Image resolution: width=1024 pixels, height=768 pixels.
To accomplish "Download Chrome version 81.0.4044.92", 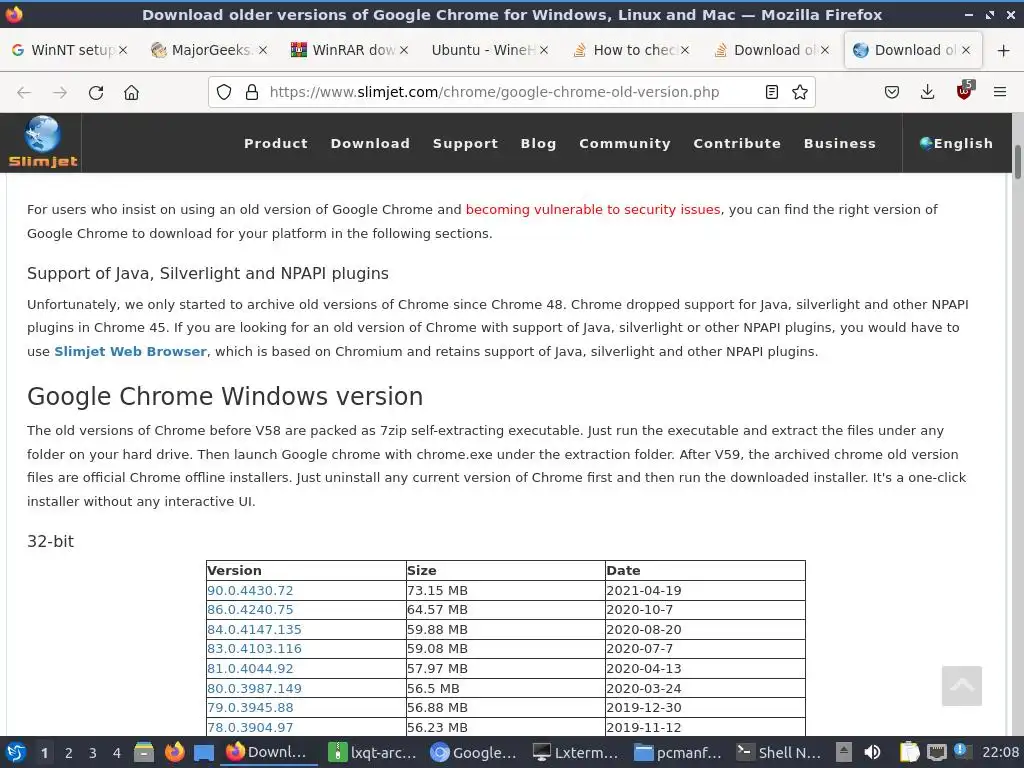I will coord(250,669).
